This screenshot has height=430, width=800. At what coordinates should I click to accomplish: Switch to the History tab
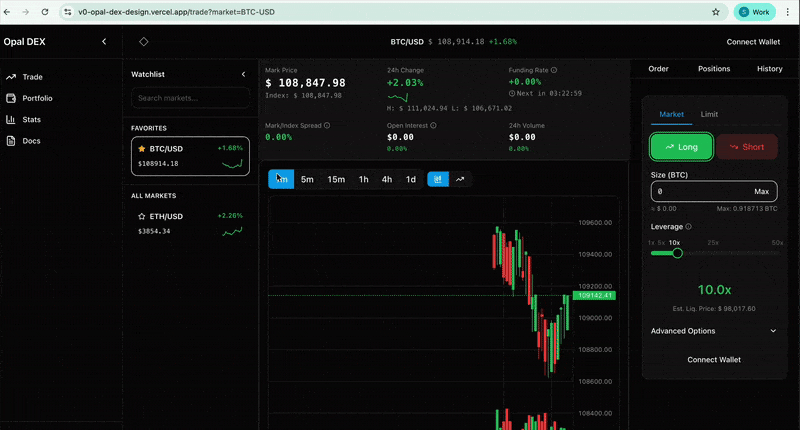point(769,69)
